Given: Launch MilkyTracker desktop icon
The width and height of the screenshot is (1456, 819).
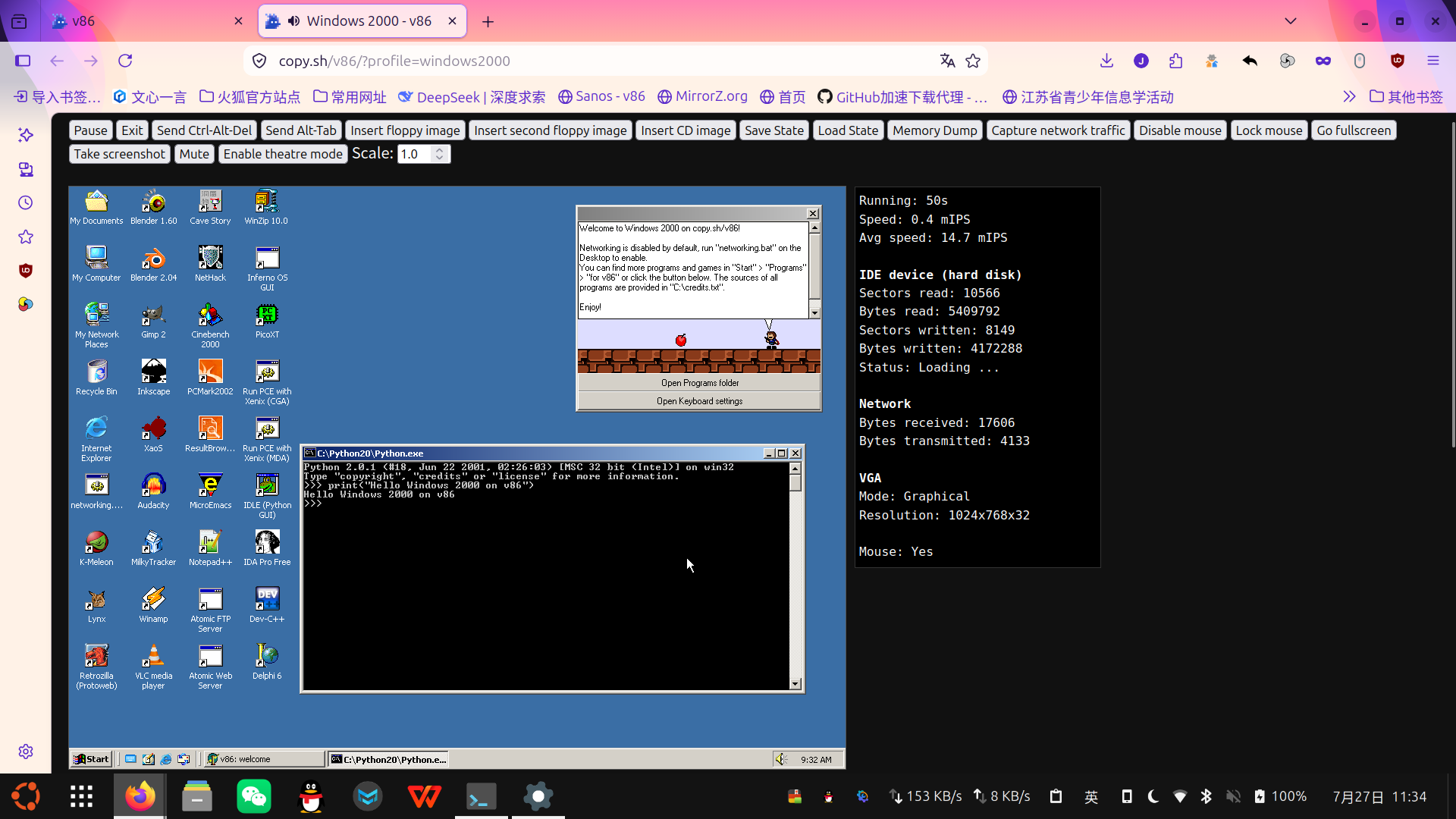Looking at the screenshot, I should pos(153,548).
